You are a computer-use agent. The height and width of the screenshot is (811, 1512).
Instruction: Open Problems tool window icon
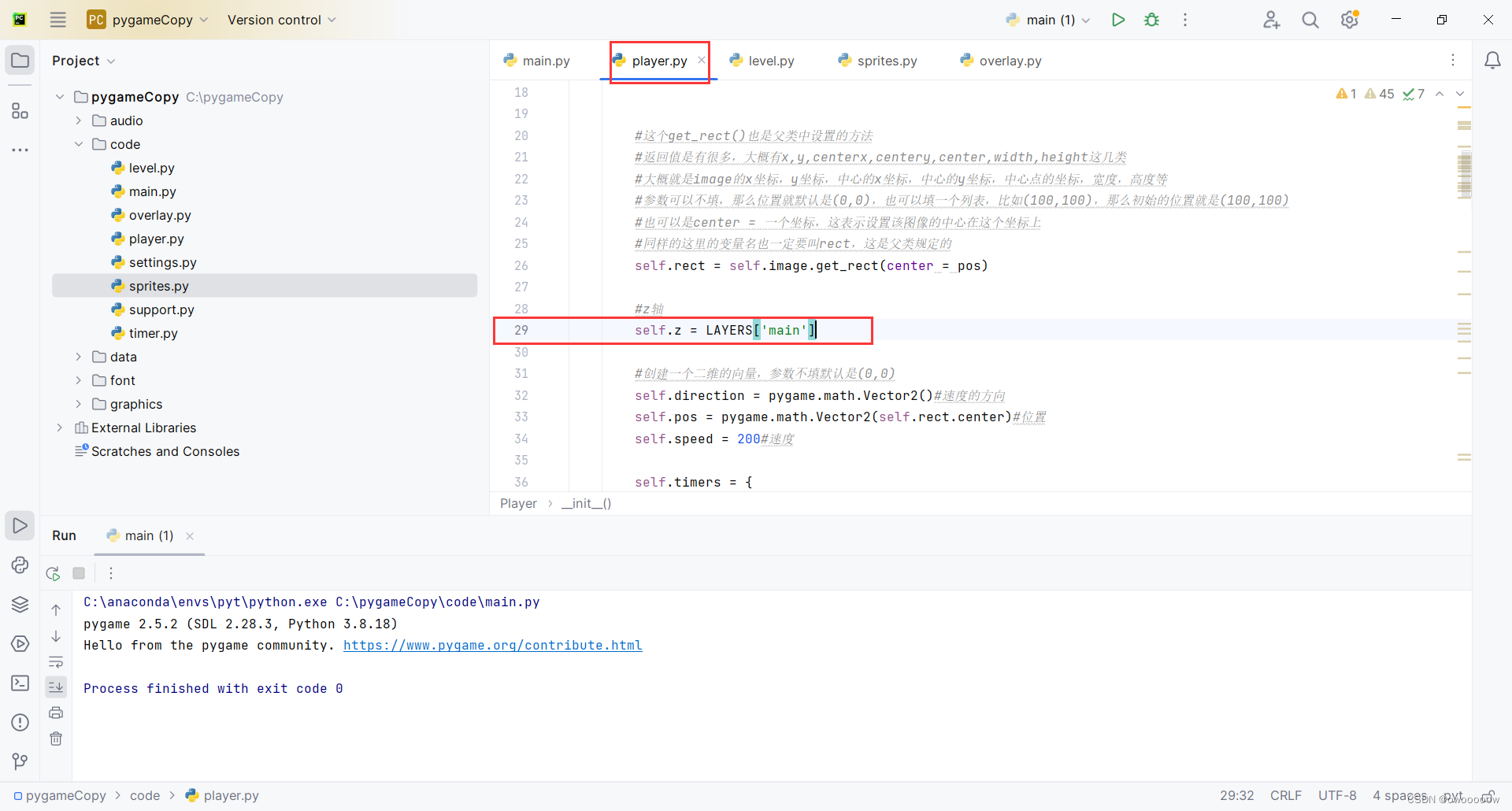click(x=20, y=722)
